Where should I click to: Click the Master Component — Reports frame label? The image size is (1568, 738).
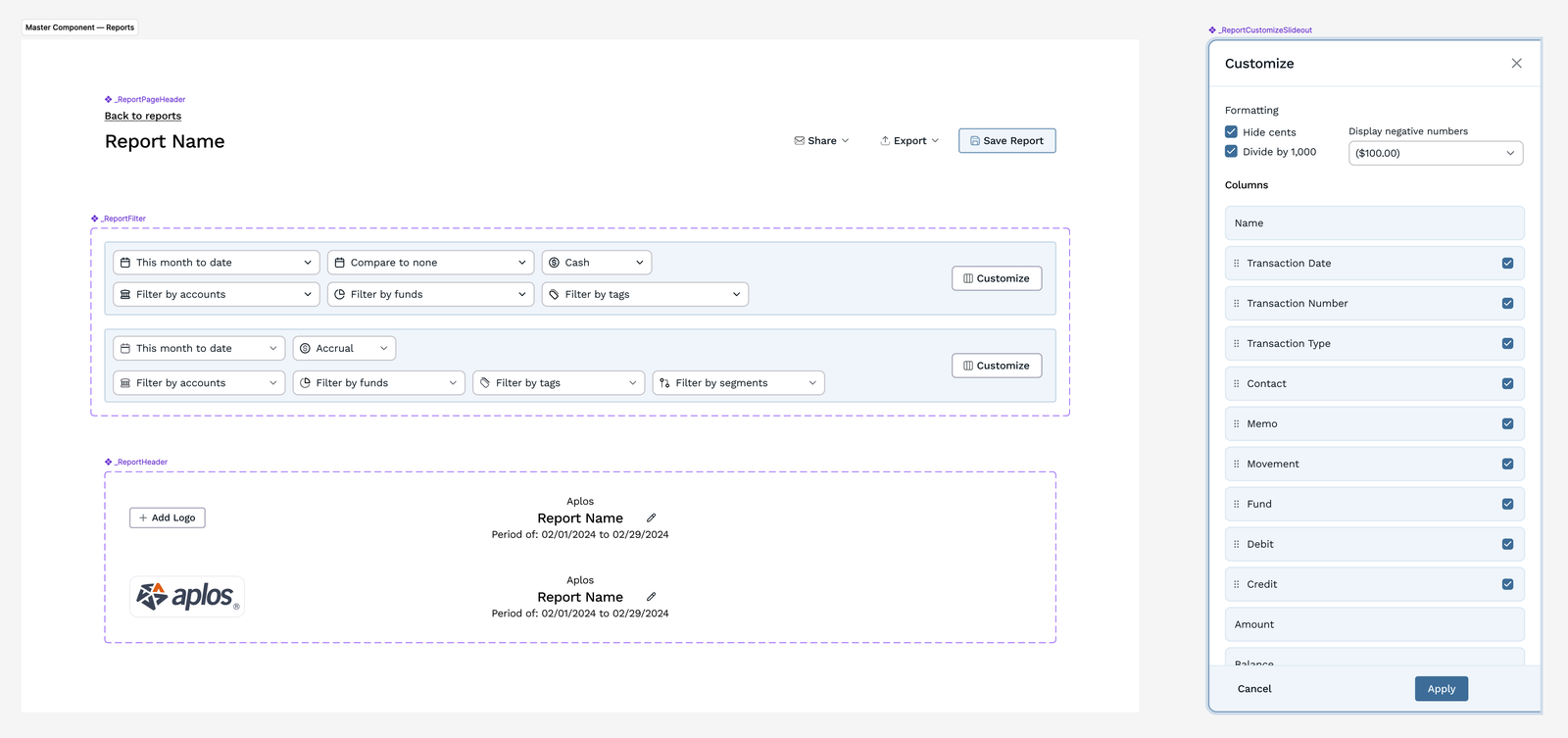point(79,27)
